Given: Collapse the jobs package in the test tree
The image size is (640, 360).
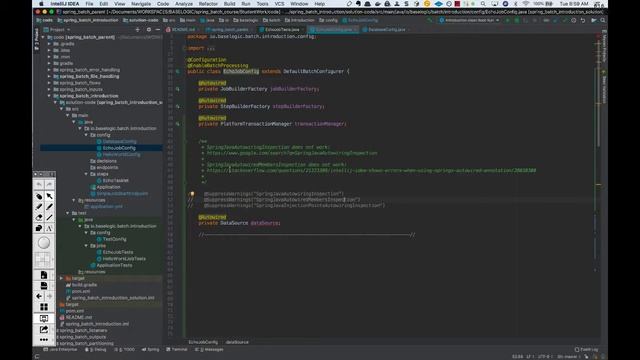Looking at the screenshot, I should point(87,246).
